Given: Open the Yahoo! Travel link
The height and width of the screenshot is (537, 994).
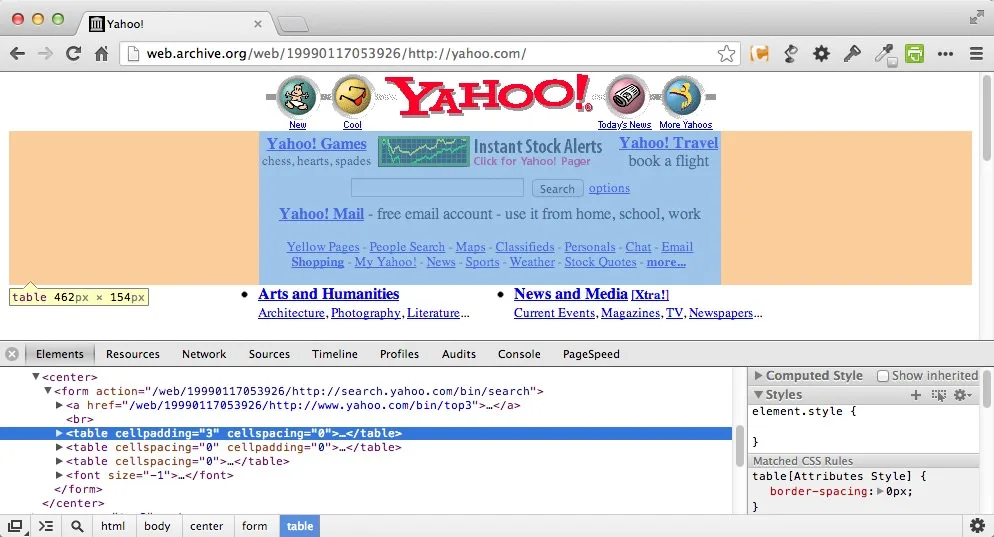Looking at the screenshot, I should click(x=669, y=143).
